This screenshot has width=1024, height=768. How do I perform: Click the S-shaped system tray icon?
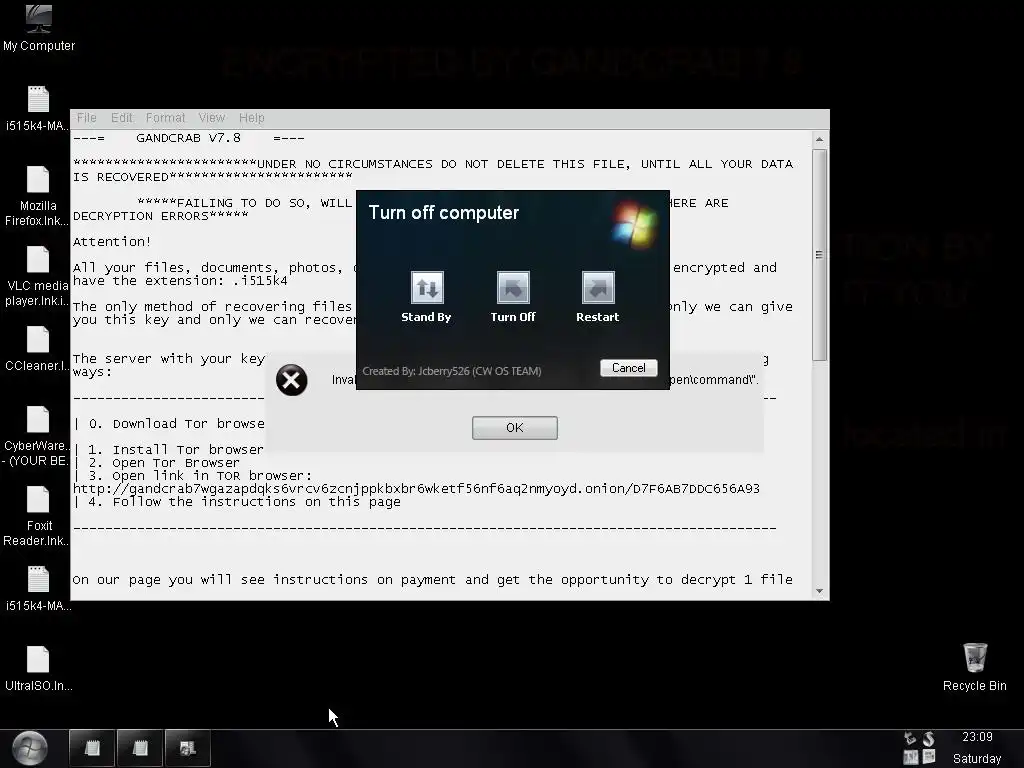(x=928, y=739)
